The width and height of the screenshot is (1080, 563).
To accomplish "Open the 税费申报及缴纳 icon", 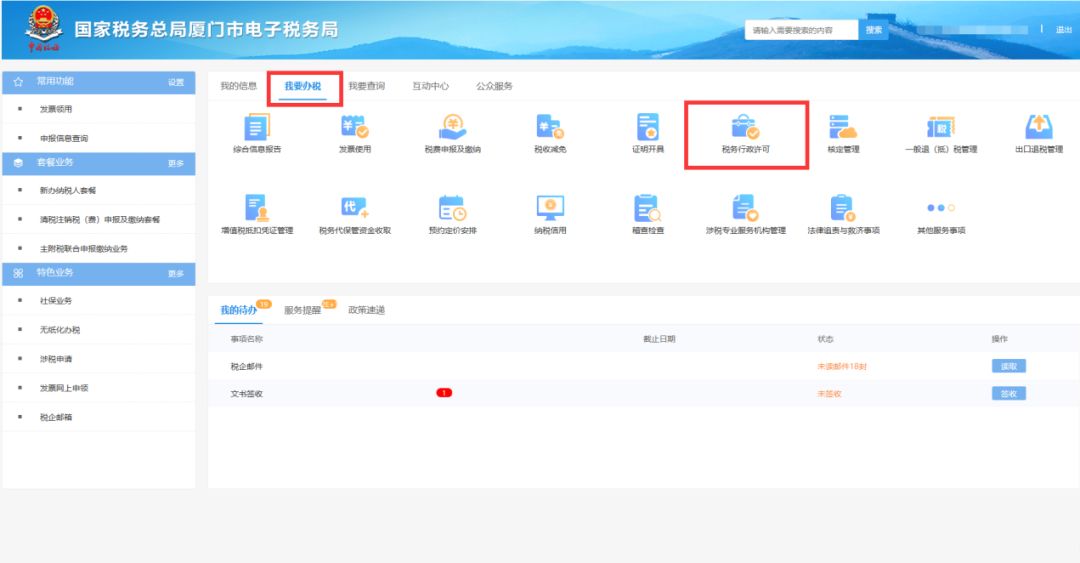I will click(x=453, y=127).
